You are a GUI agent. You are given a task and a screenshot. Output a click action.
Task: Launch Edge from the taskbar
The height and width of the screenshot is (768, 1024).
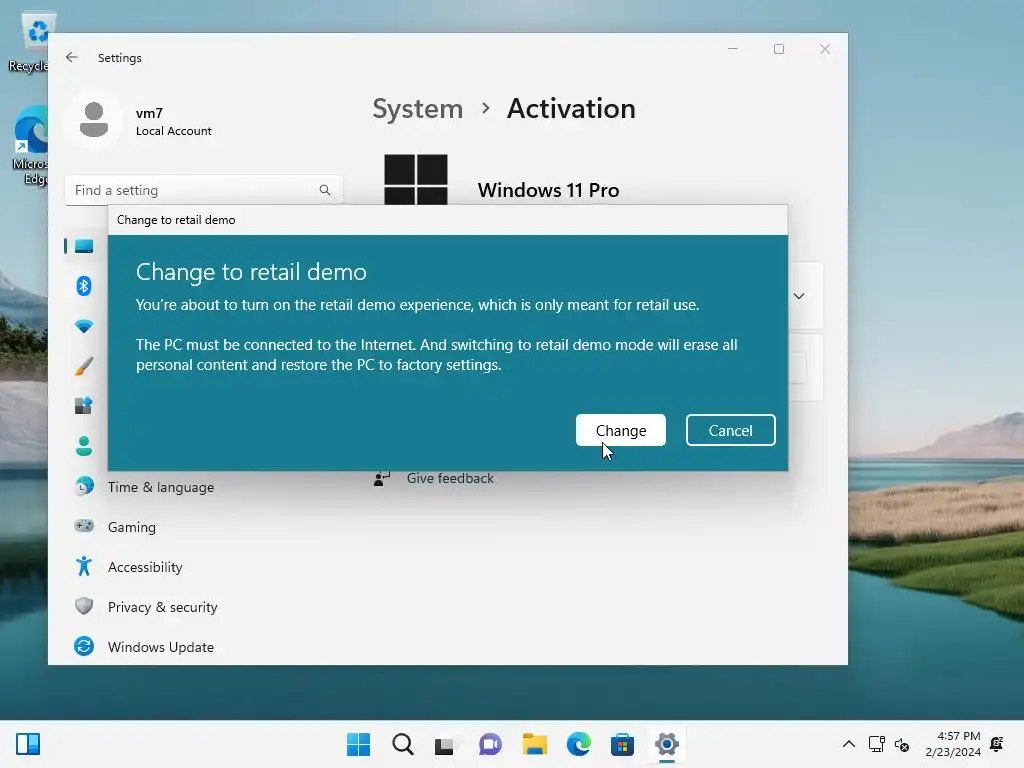pyautogui.click(x=579, y=744)
